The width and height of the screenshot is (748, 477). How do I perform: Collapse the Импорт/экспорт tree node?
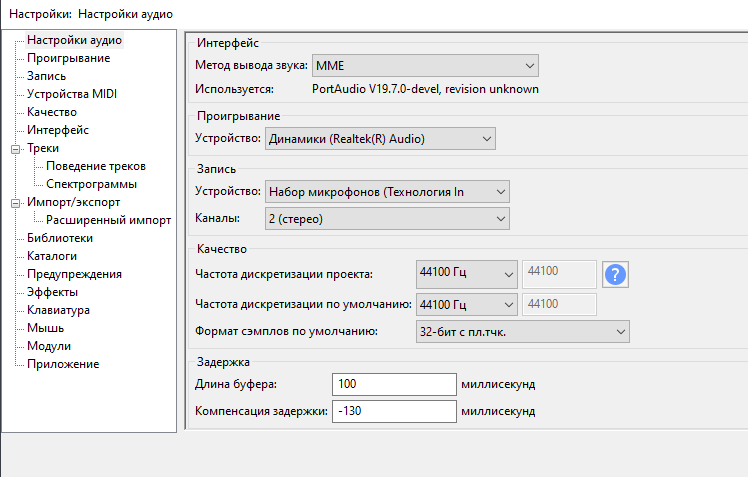pyautogui.click(x=14, y=202)
